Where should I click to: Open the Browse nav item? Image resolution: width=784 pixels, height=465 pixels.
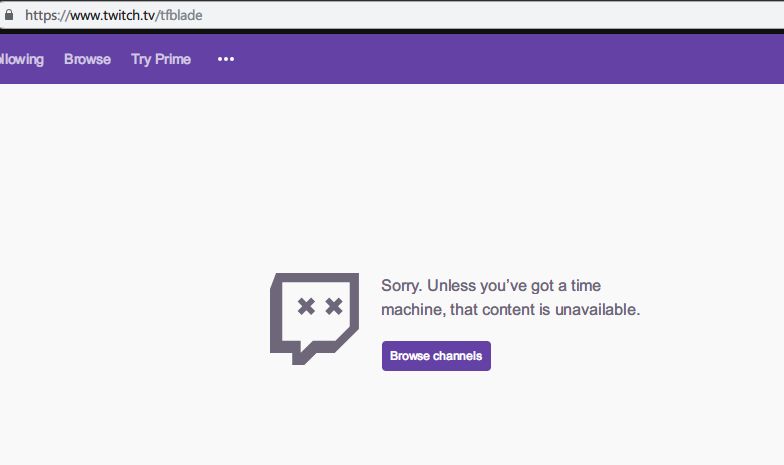coord(88,59)
